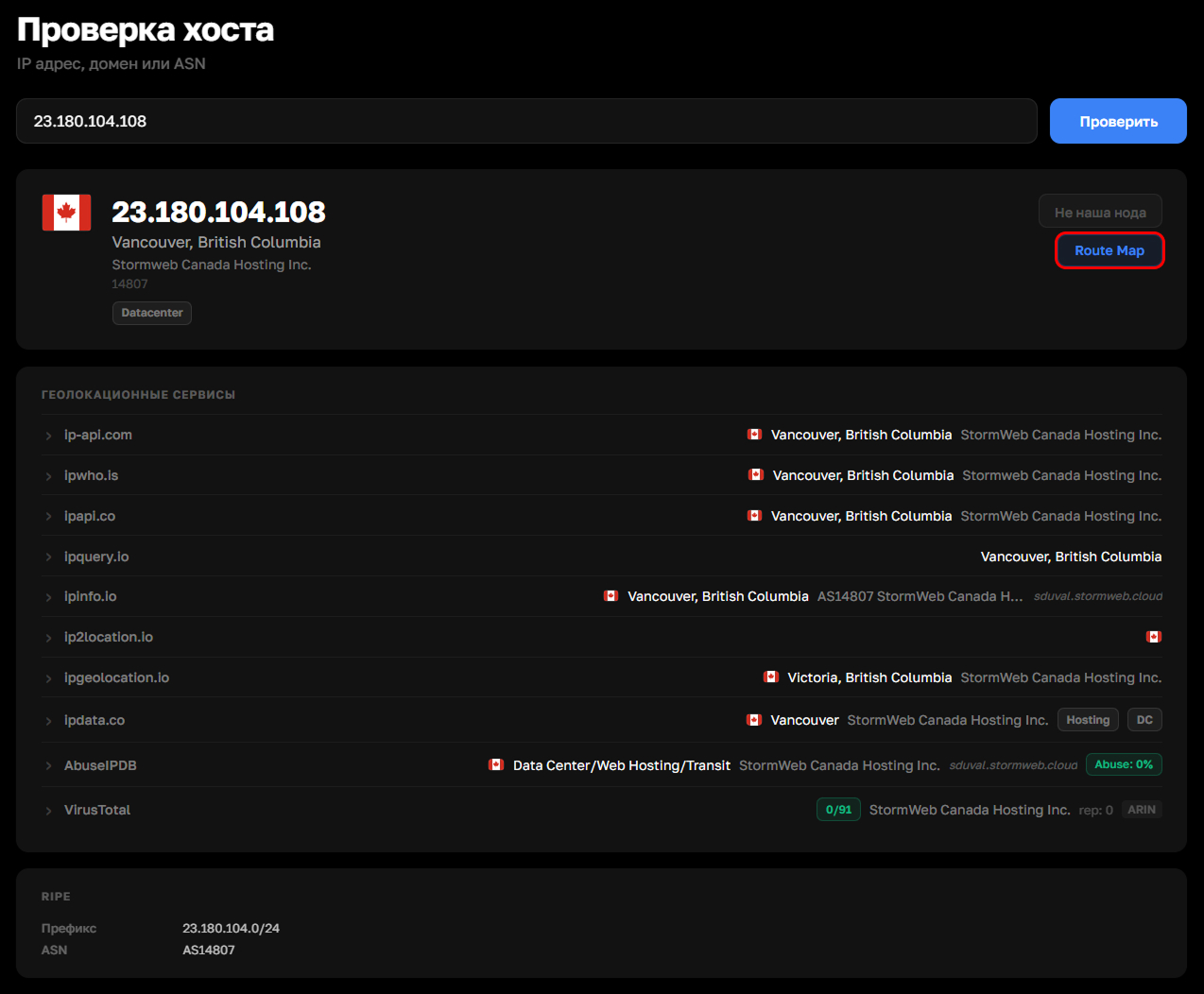Click the ASN value AS14807

208,950
